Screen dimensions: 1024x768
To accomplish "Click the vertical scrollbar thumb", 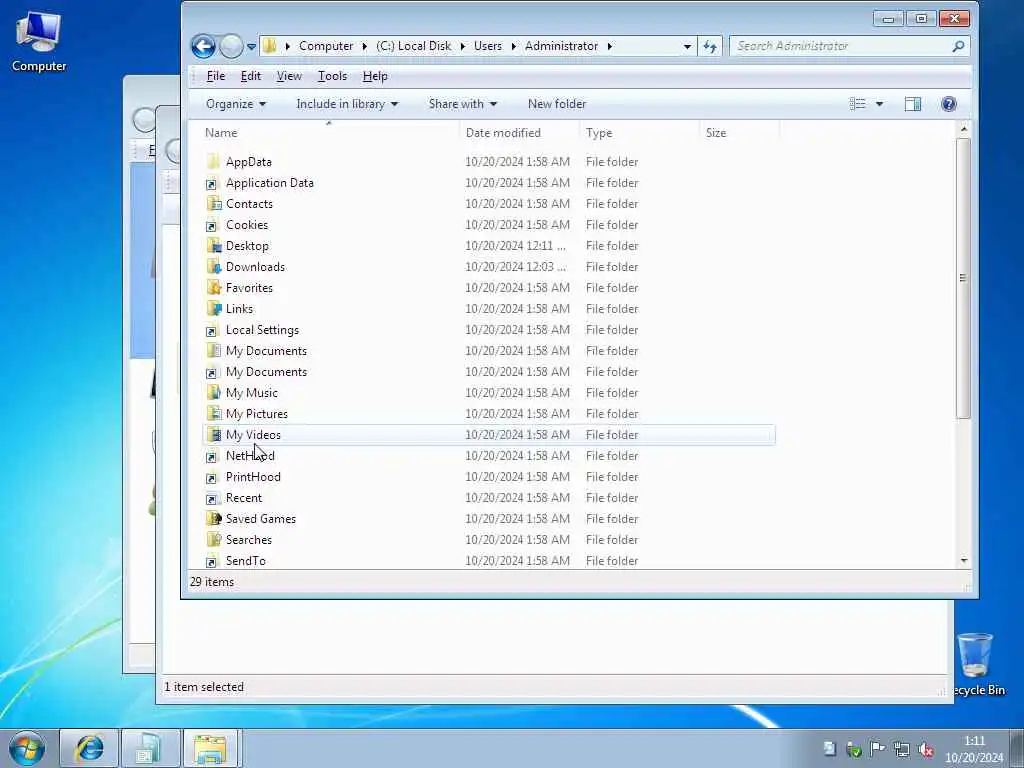I will coord(963,278).
